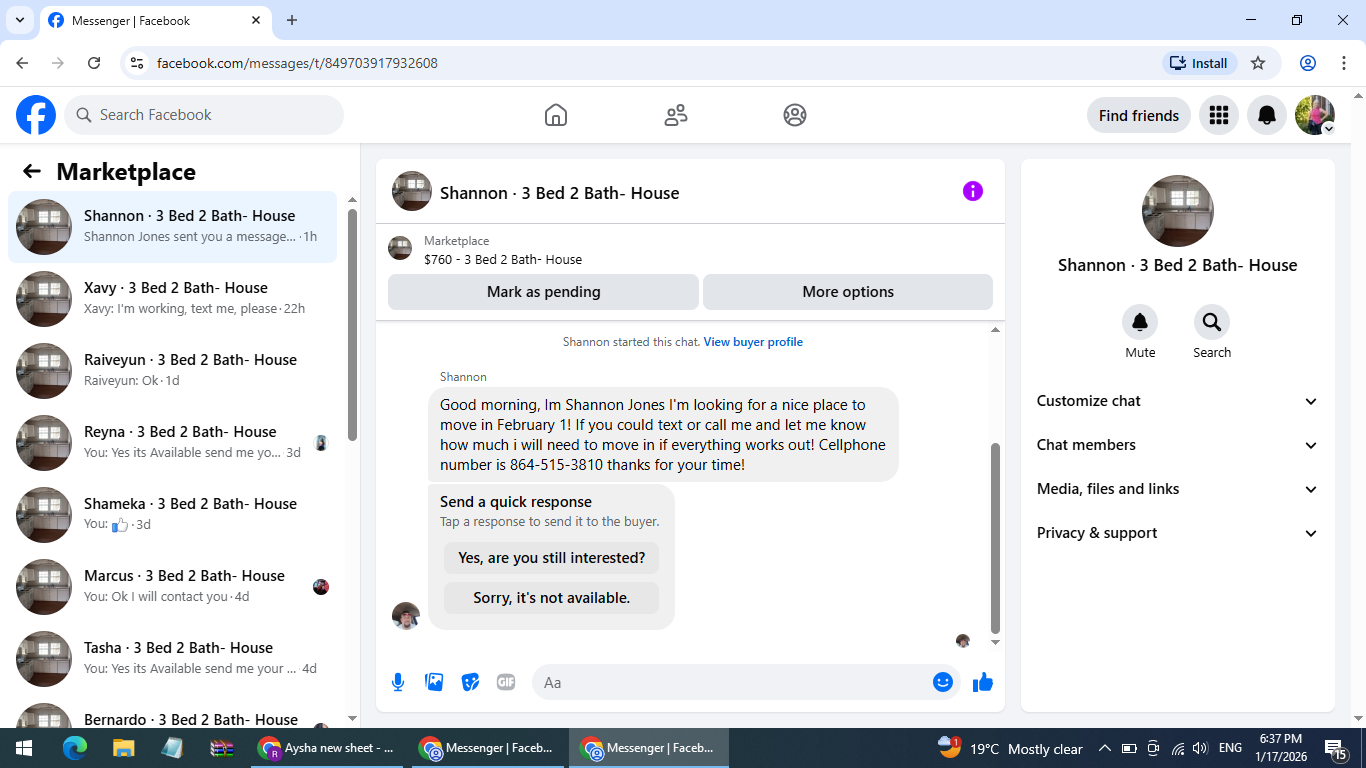
Task: Go back using the browser back arrow
Action: [22, 63]
